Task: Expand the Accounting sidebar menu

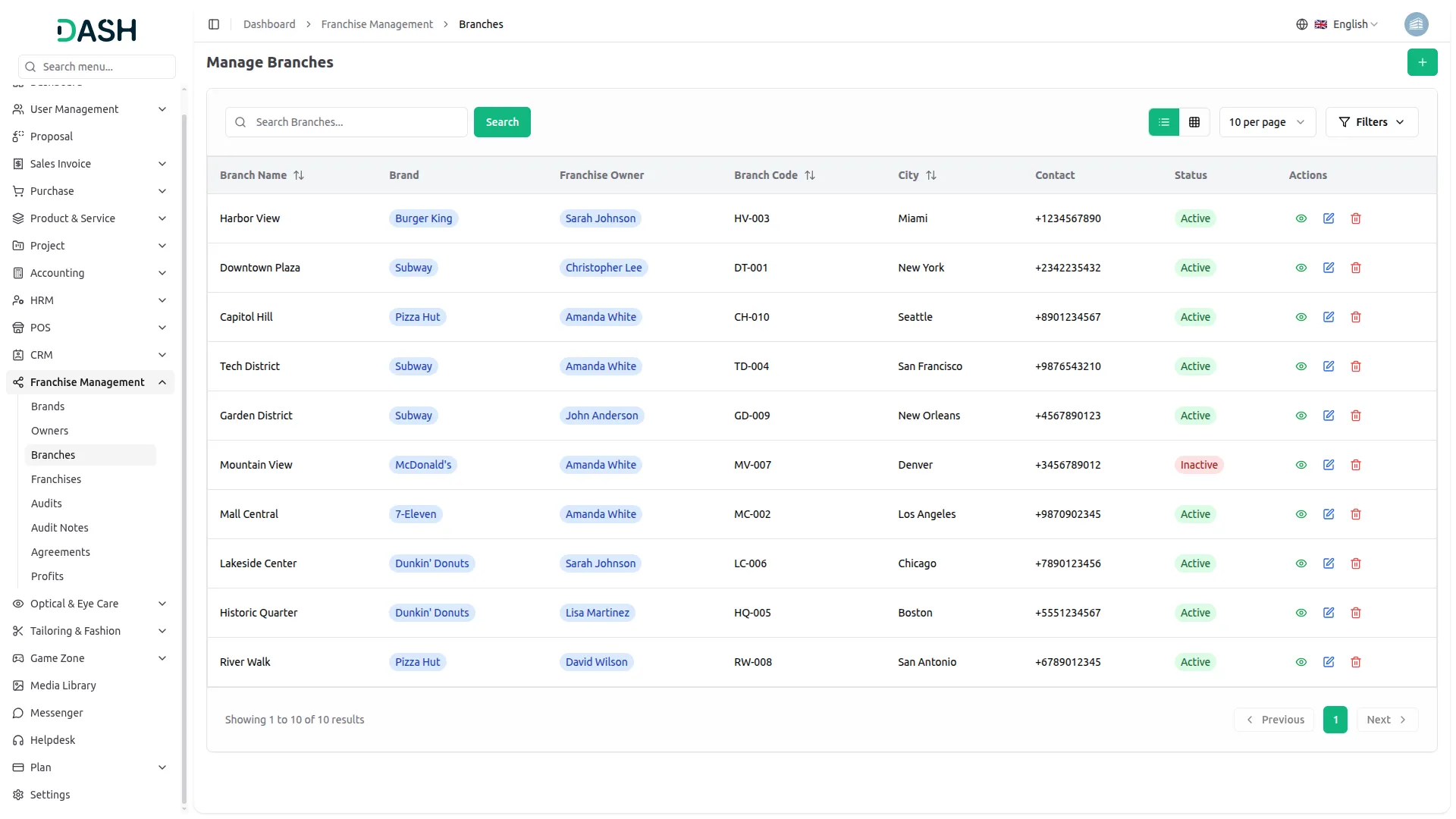Action: tap(89, 273)
